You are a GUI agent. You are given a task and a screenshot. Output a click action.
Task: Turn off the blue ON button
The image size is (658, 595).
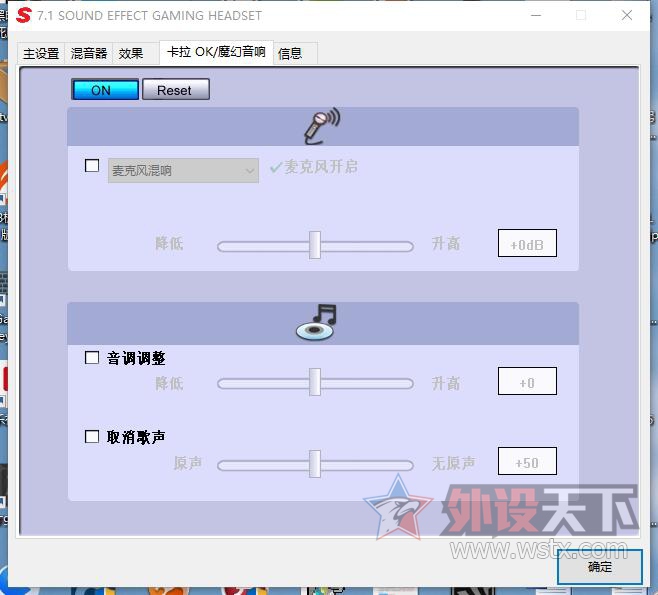click(105, 89)
